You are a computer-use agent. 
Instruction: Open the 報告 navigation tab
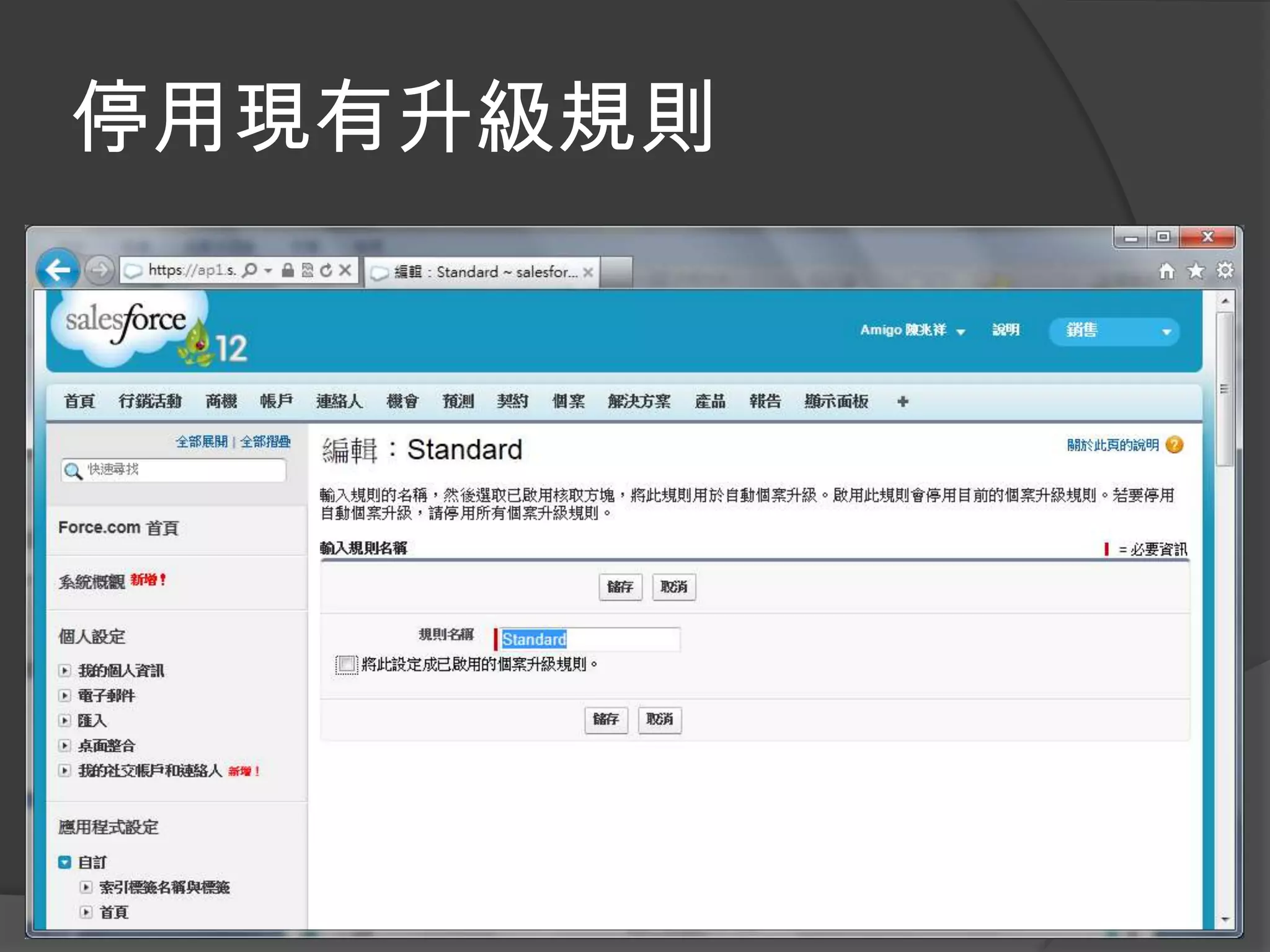point(765,402)
